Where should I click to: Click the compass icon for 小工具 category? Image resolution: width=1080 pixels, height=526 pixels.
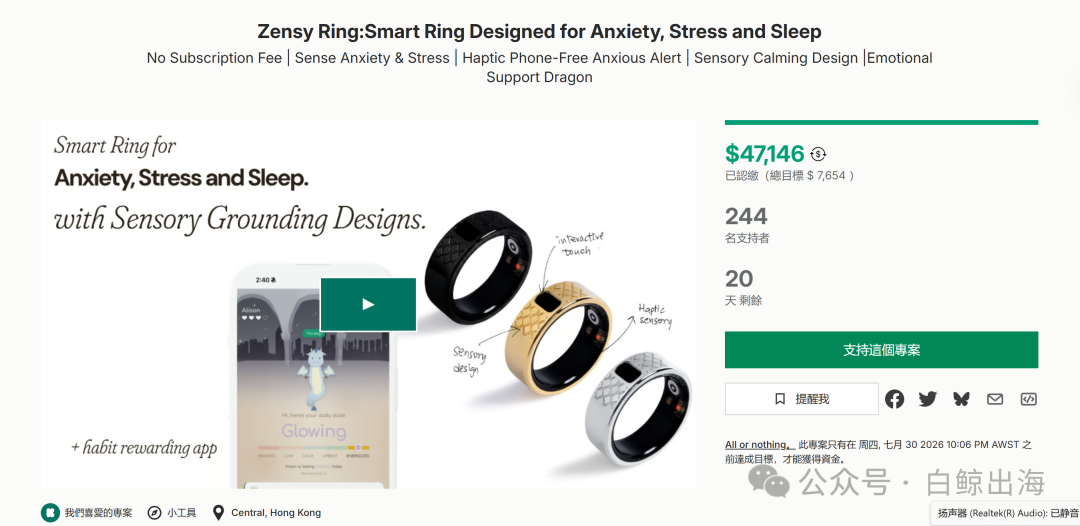[155, 512]
